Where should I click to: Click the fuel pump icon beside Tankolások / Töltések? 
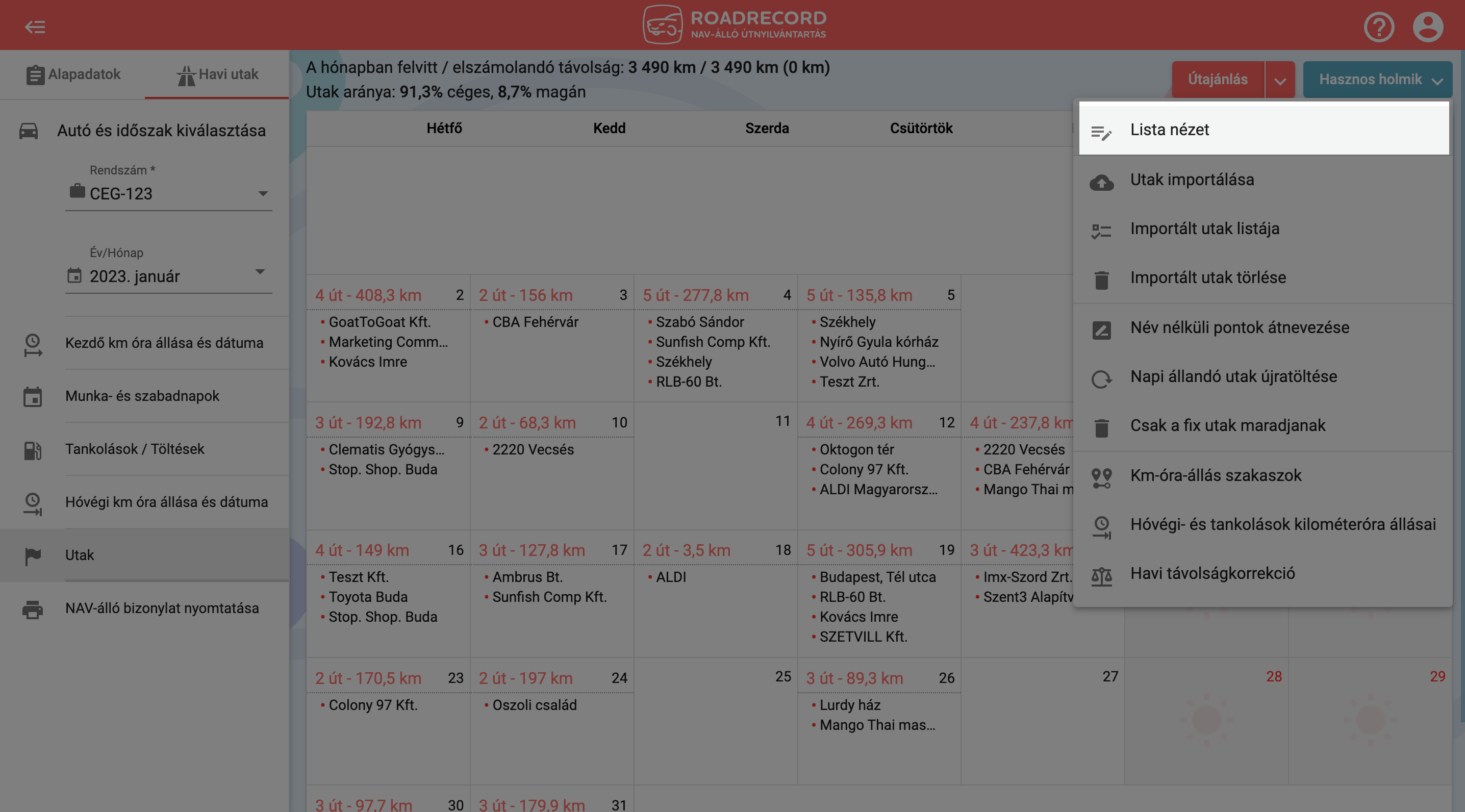pos(33,450)
